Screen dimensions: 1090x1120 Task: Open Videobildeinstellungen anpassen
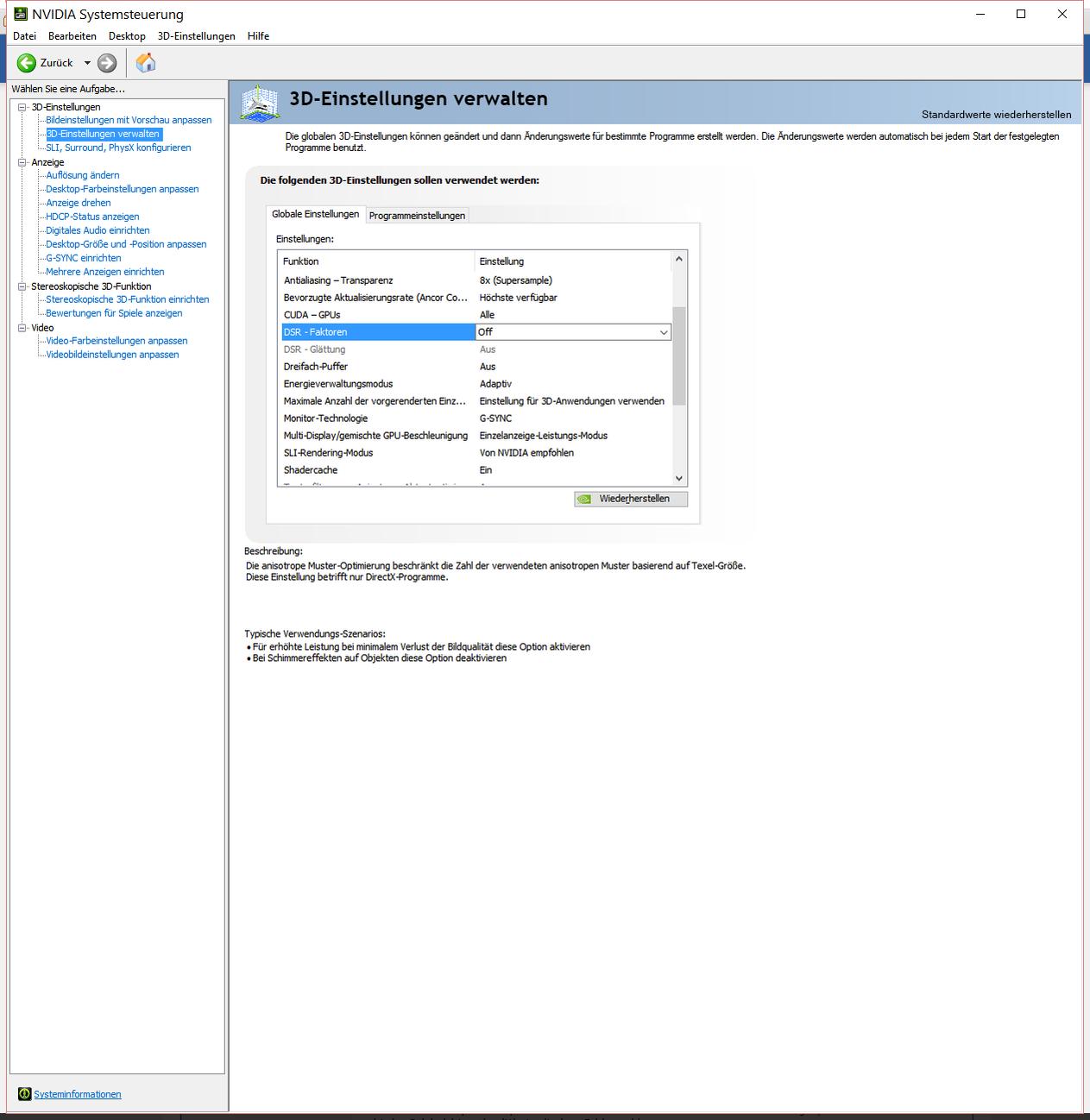click(112, 355)
